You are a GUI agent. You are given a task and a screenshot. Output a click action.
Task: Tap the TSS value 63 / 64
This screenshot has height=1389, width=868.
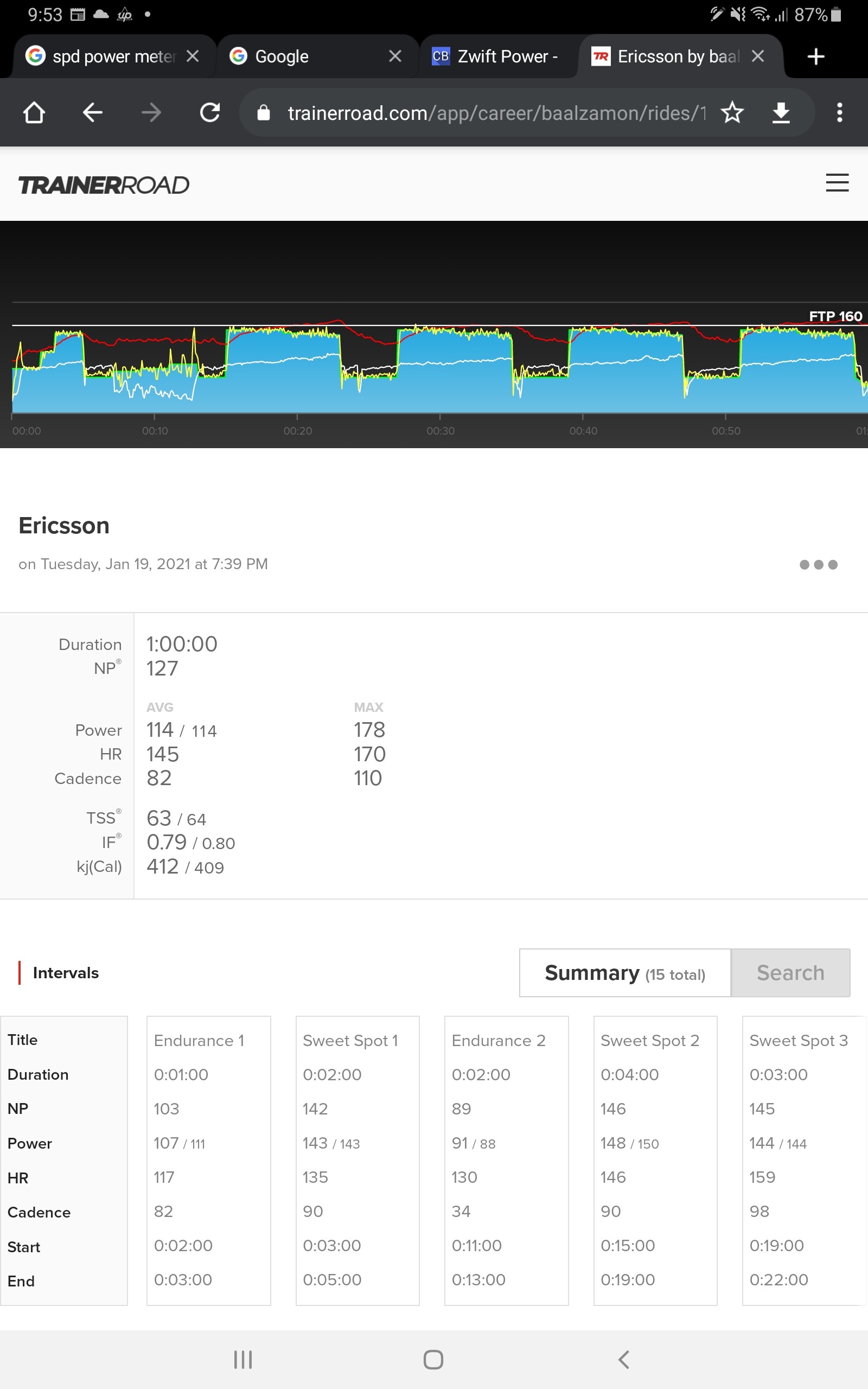pyautogui.click(x=176, y=818)
